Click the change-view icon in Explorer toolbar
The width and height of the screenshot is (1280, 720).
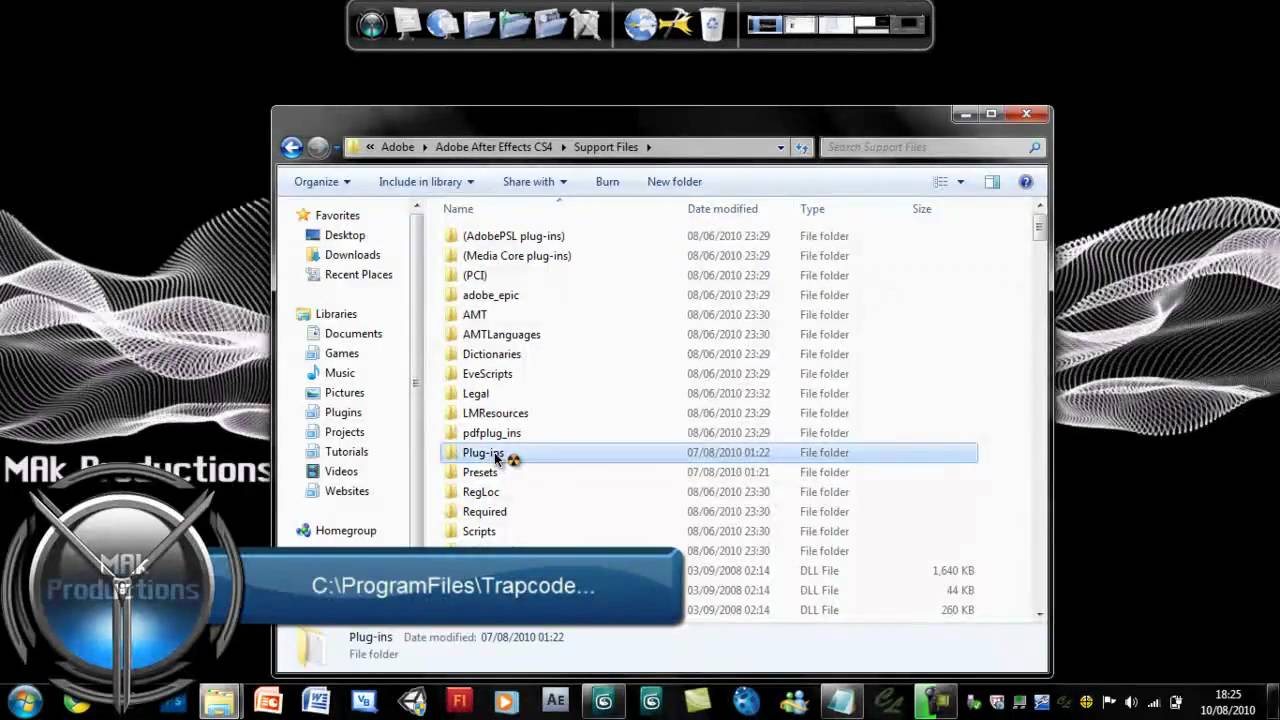[x=940, y=182]
